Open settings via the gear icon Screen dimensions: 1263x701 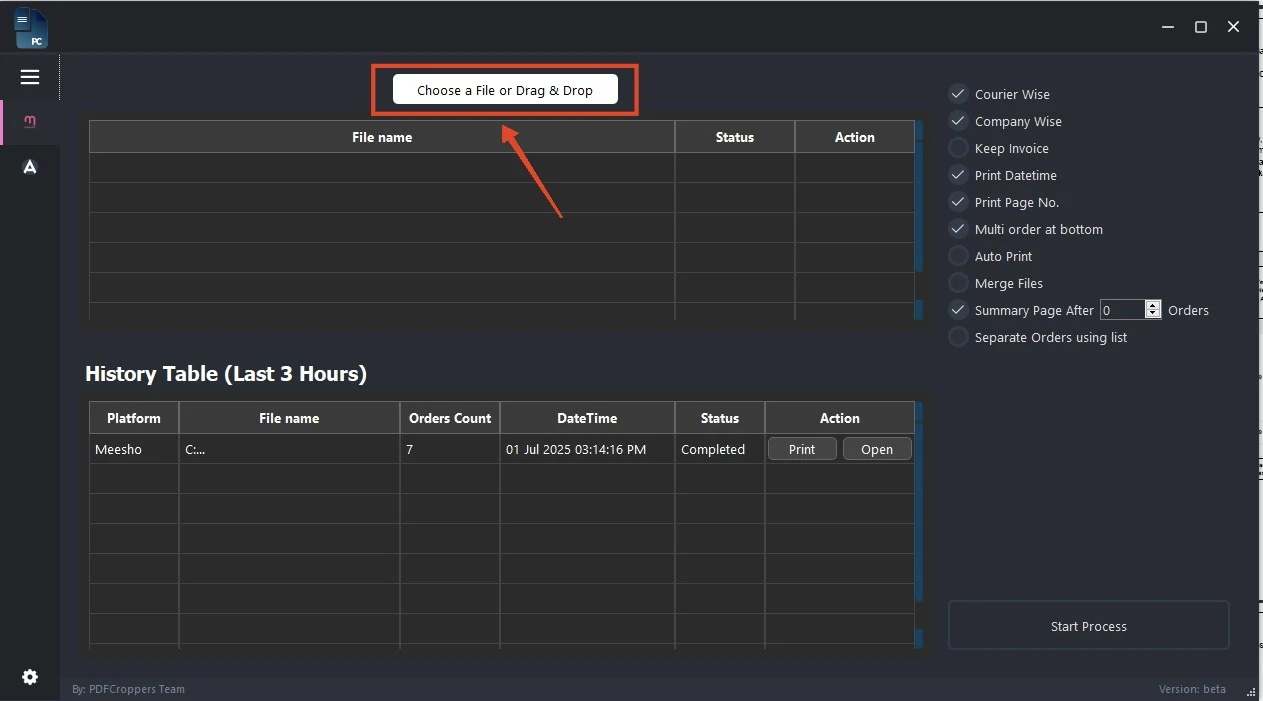click(x=30, y=677)
